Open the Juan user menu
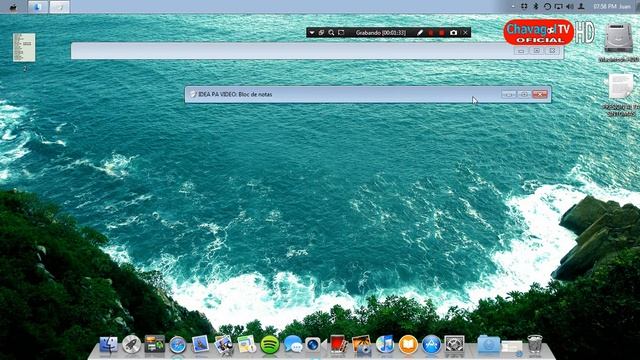 624,7
